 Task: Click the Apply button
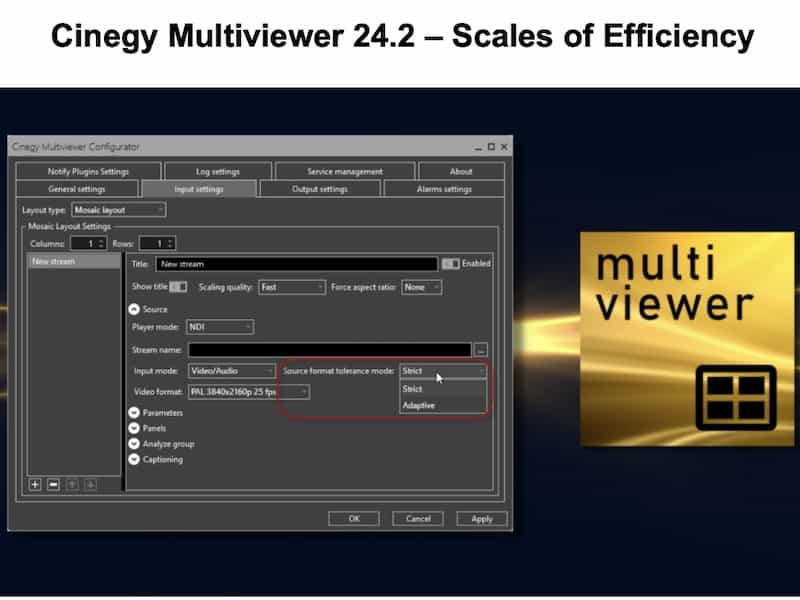coord(482,519)
